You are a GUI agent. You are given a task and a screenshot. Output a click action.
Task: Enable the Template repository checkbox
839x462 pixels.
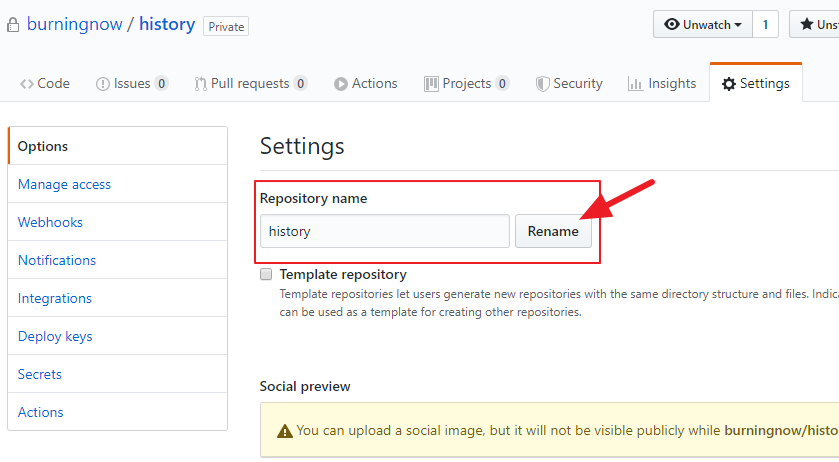point(266,274)
